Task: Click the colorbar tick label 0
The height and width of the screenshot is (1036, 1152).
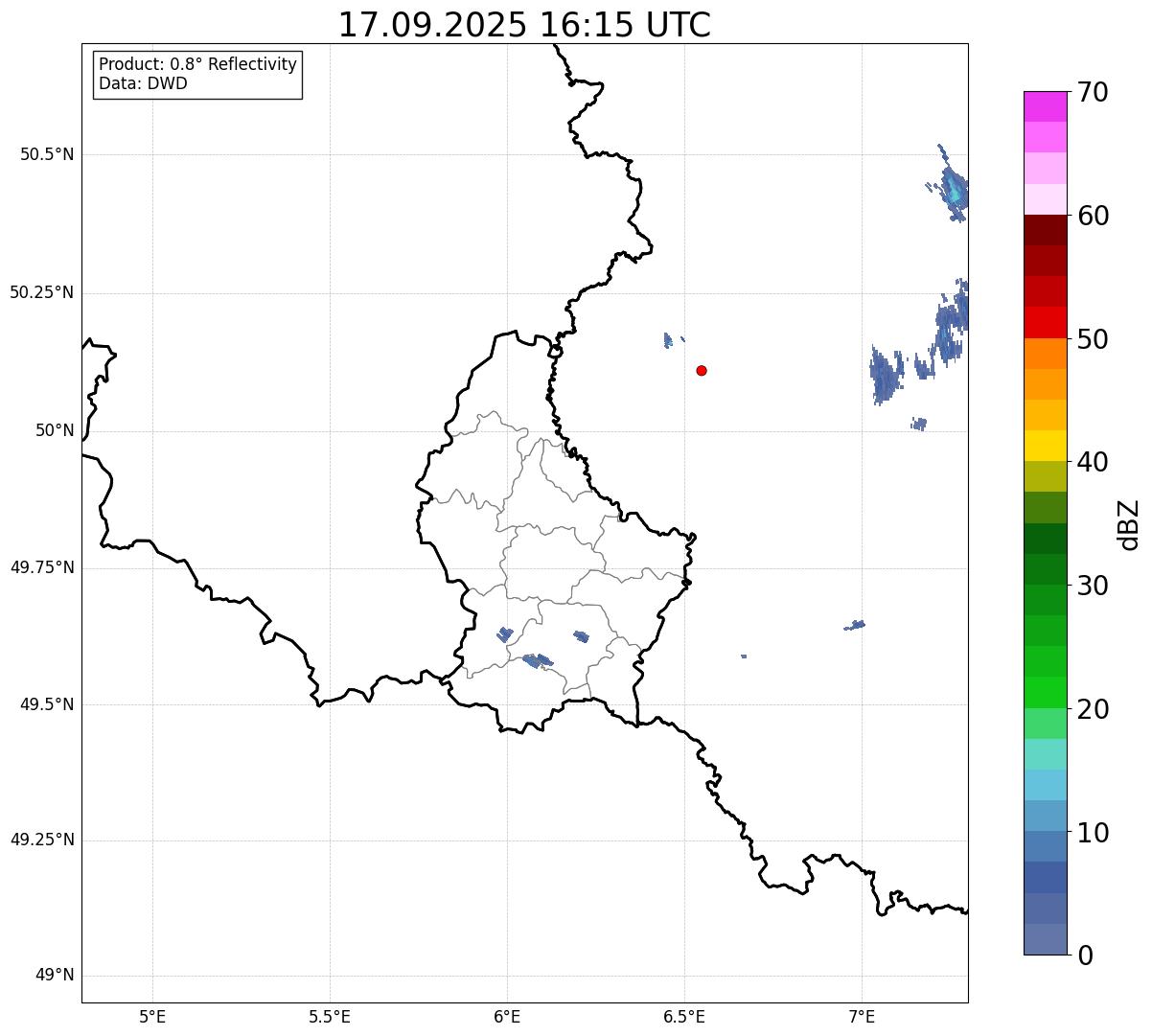Action: click(1085, 955)
